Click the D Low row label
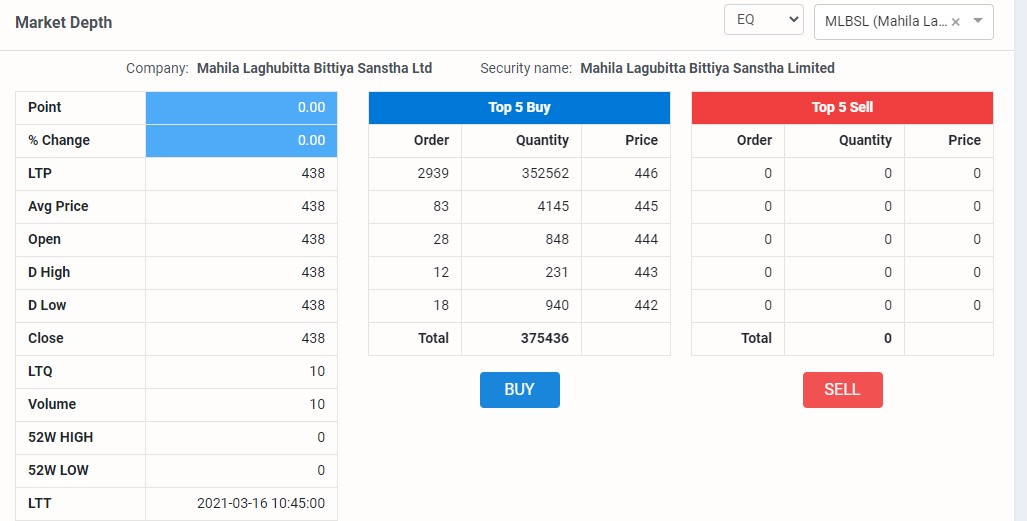 47,305
